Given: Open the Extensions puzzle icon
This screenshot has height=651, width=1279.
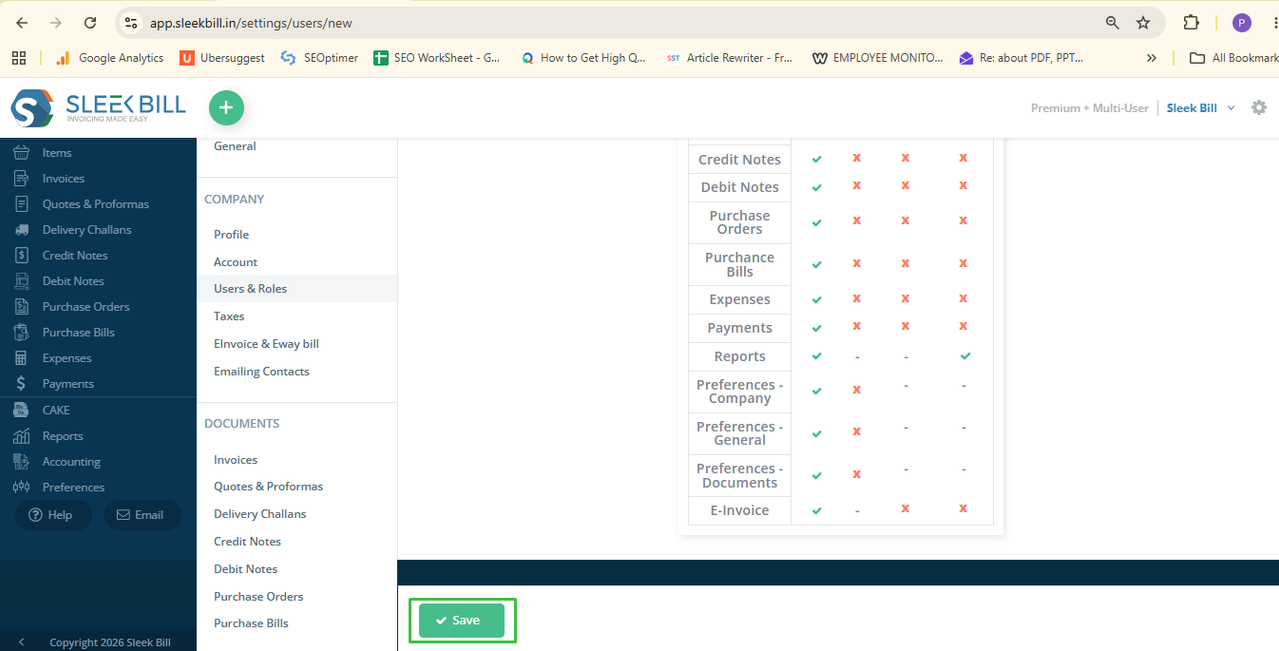Looking at the screenshot, I should tap(1191, 22).
